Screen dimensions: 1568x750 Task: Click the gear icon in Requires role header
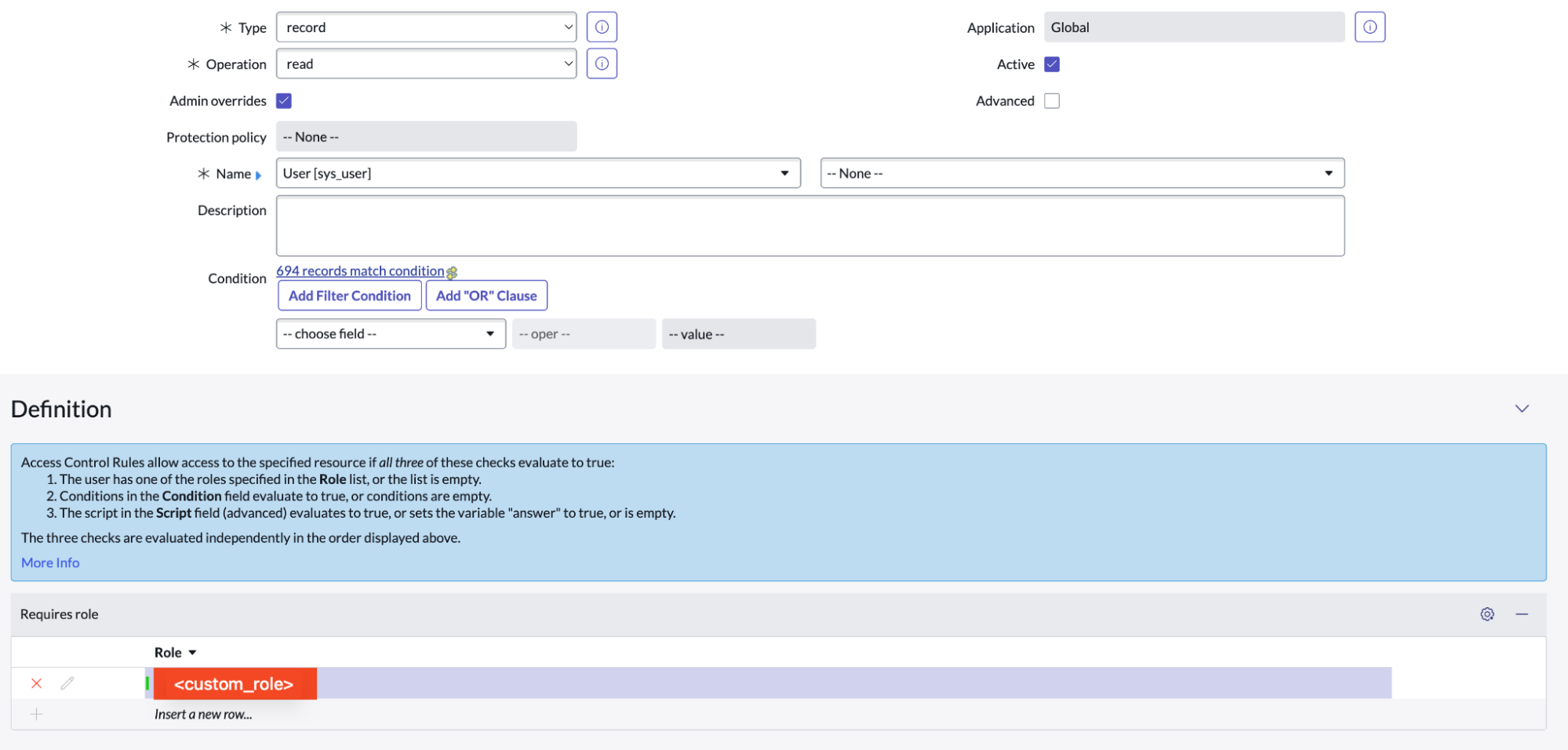(1486, 614)
